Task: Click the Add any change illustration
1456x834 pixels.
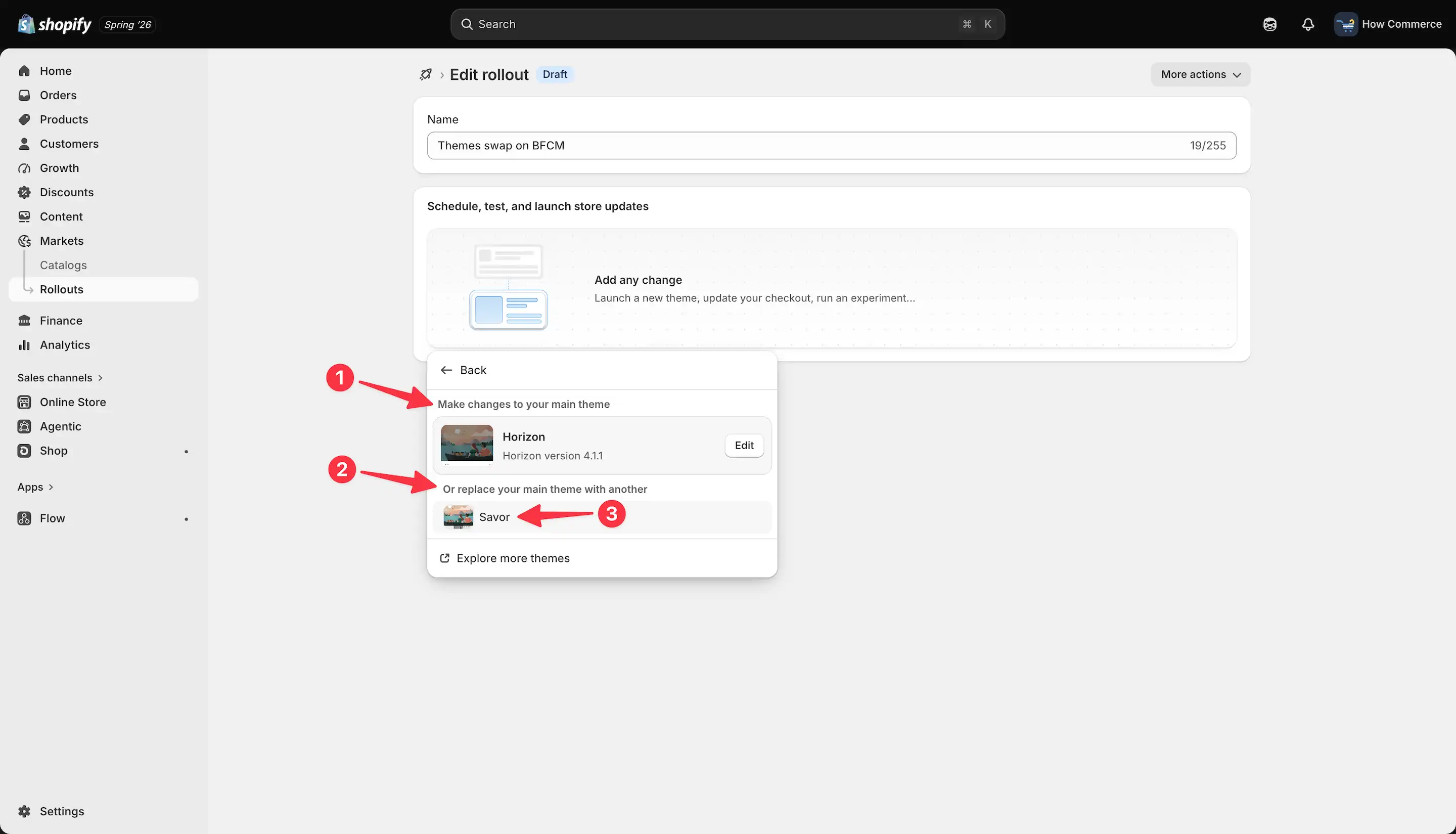Action: pyautogui.click(x=508, y=288)
